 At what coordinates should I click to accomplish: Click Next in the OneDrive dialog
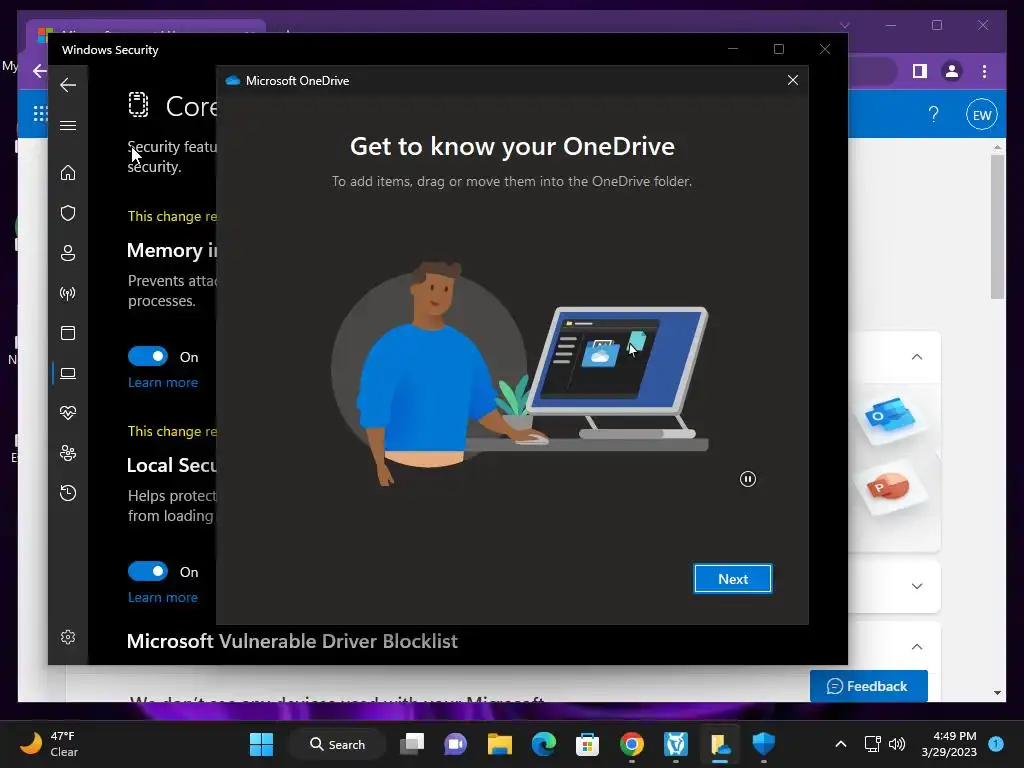point(733,579)
